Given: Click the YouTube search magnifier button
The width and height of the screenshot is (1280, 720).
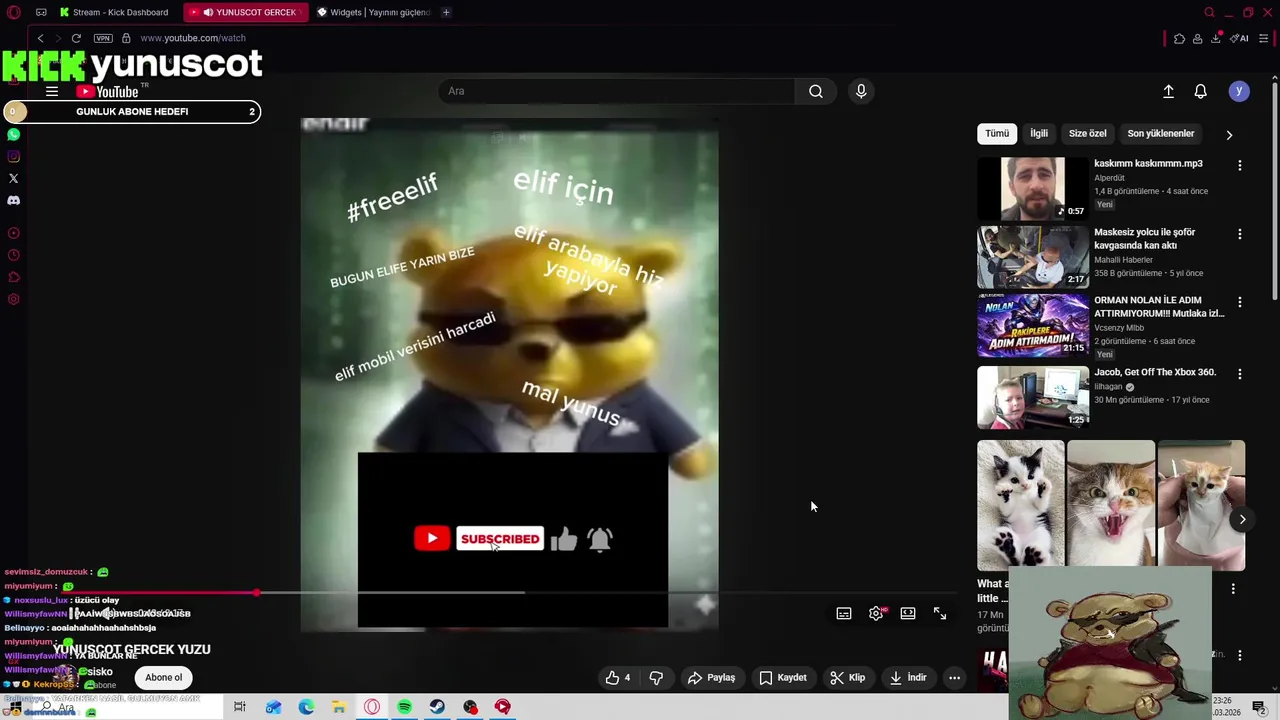Looking at the screenshot, I should point(816,91).
